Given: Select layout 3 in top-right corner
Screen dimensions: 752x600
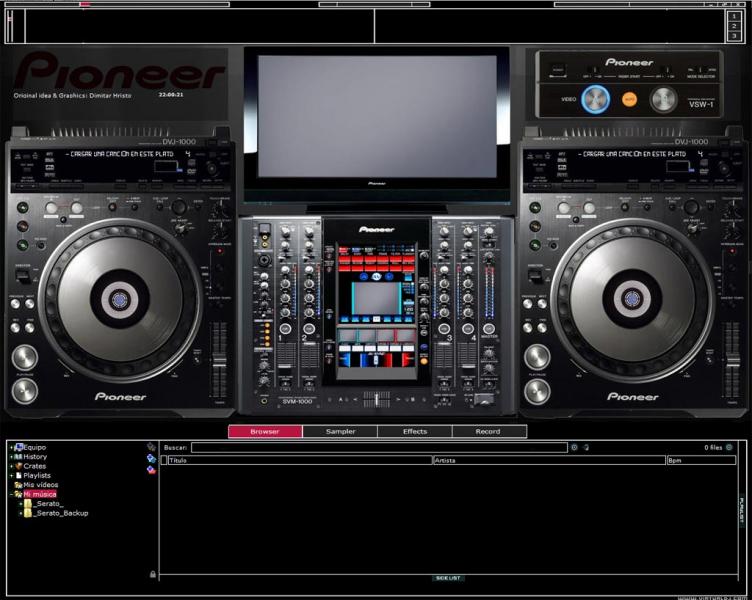Looking at the screenshot, I should [734, 35].
